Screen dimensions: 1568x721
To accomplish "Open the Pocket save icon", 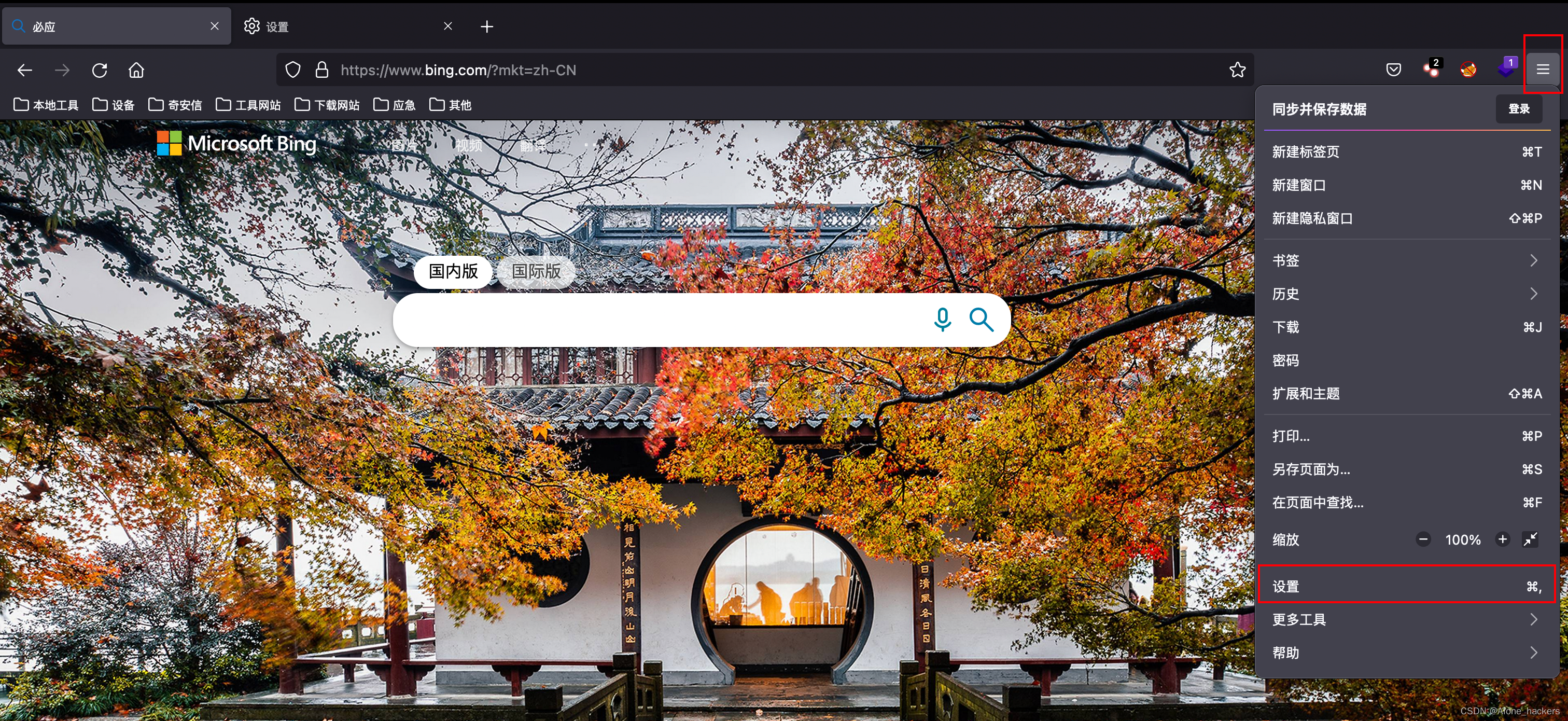I will tap(1393, 70).
